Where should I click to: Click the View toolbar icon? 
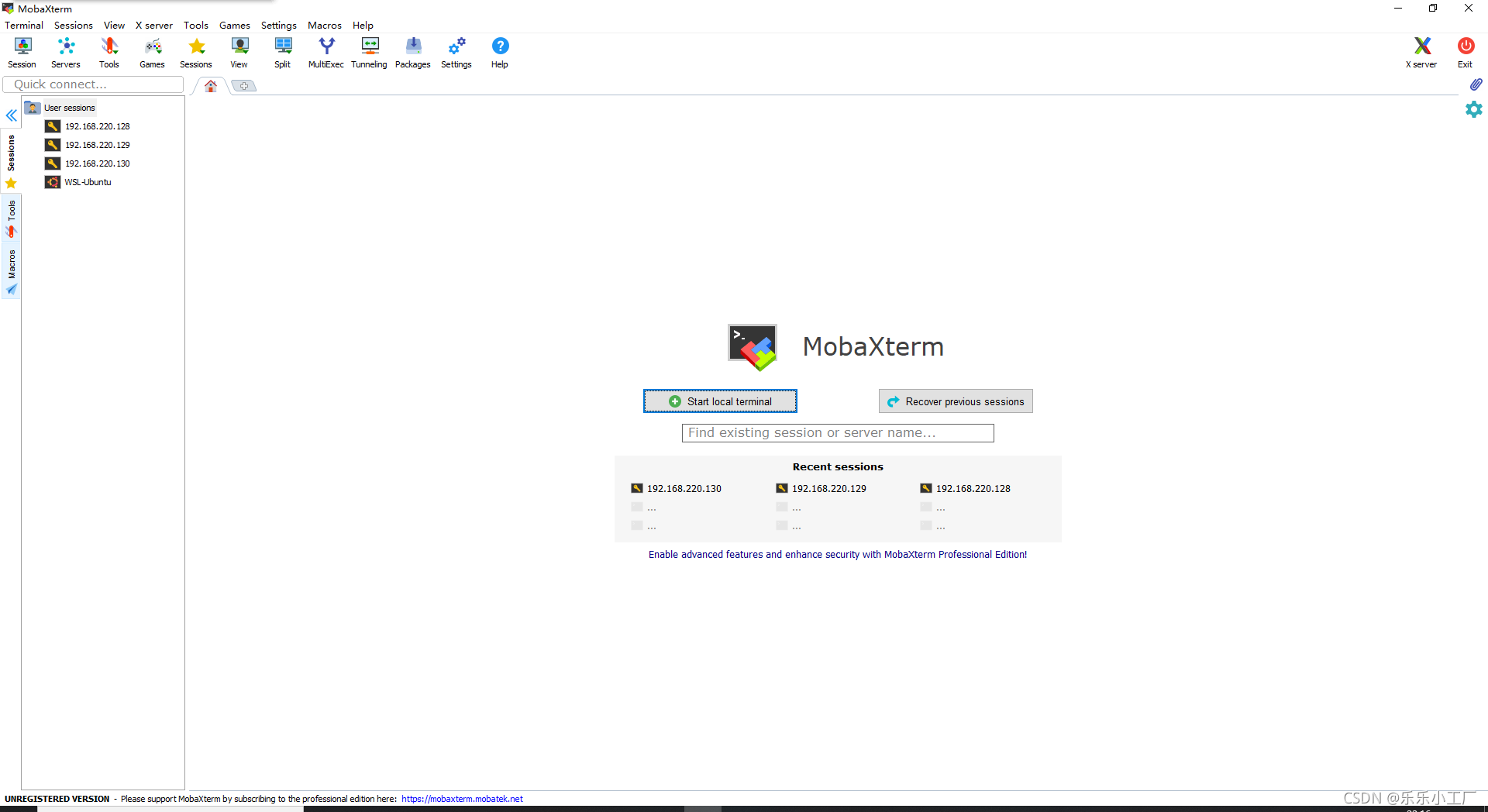[239, 53]
